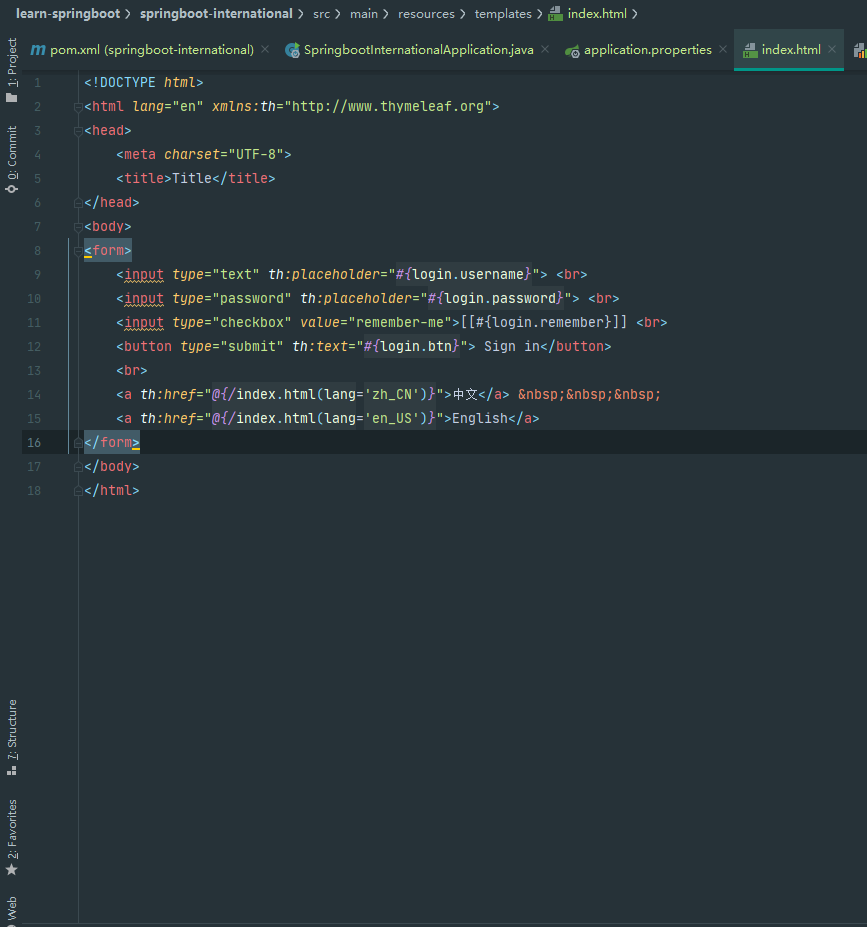Click line number 1 in gutter
This screenshot has width=867, height=927.
[x=37, y=83]
